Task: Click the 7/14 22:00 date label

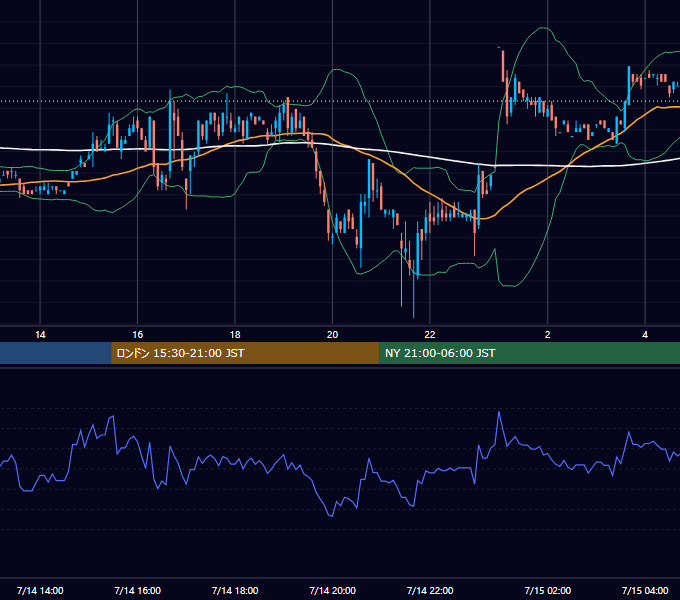Action: click(430, 590)
